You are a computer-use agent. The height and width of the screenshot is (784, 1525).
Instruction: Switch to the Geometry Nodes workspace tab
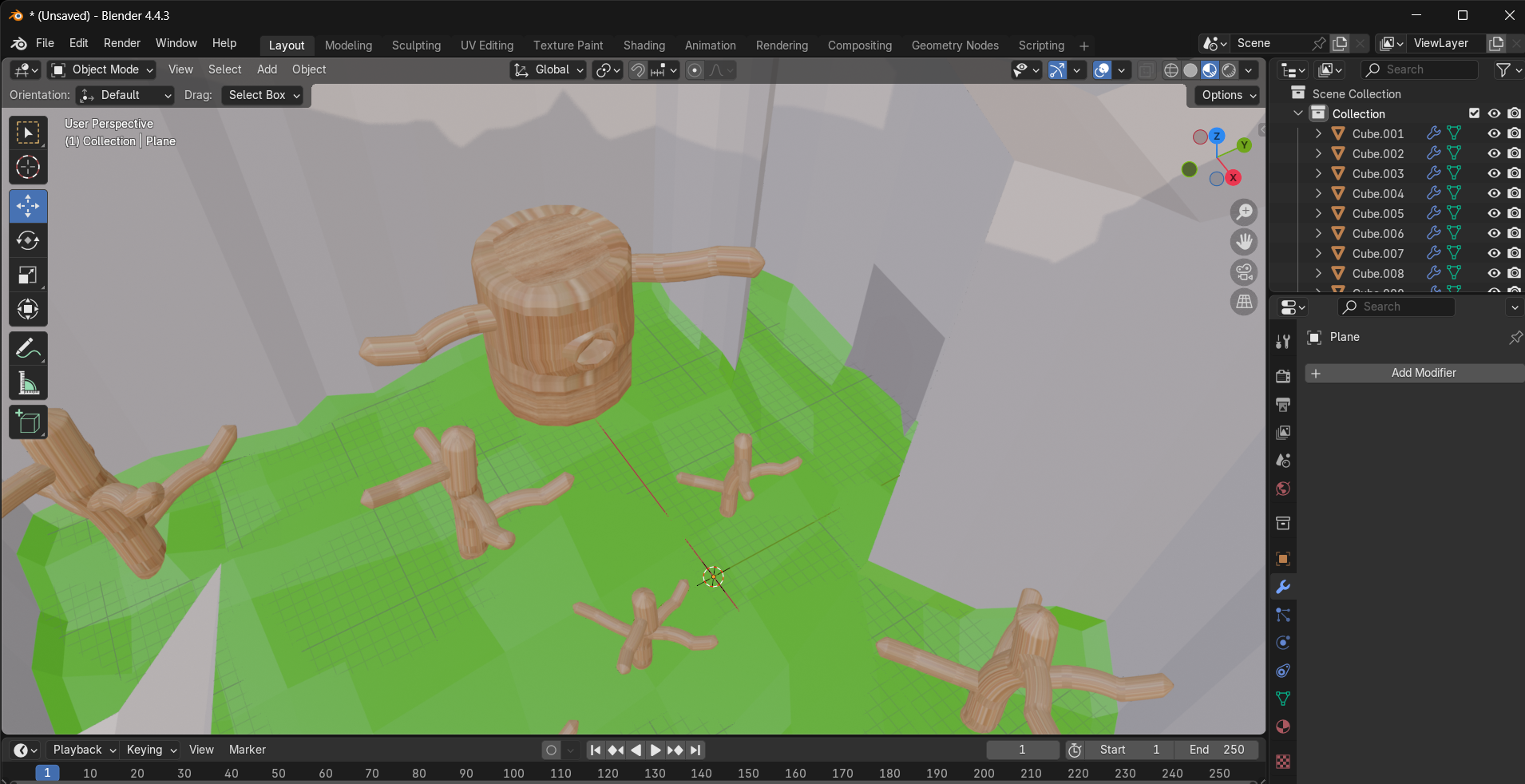[955, 46]
